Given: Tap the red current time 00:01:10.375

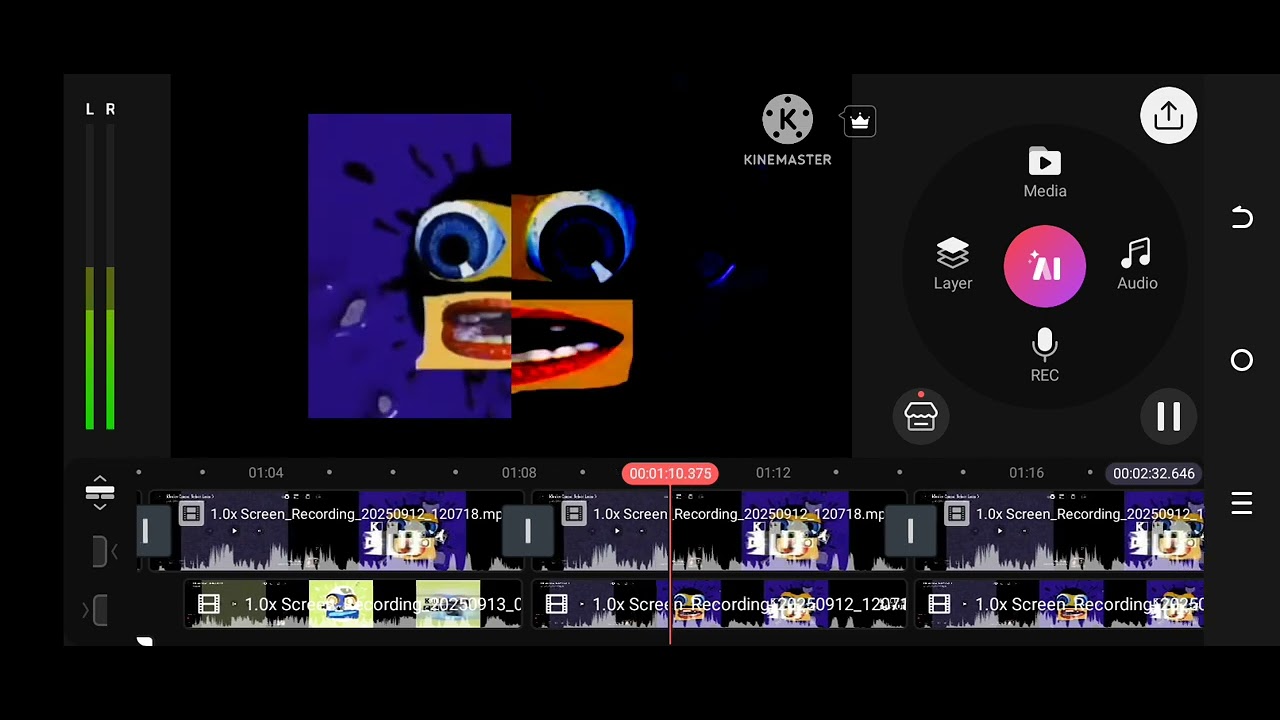Looking at the screenshot, I should pyautogui.click(x=670, y=473).
